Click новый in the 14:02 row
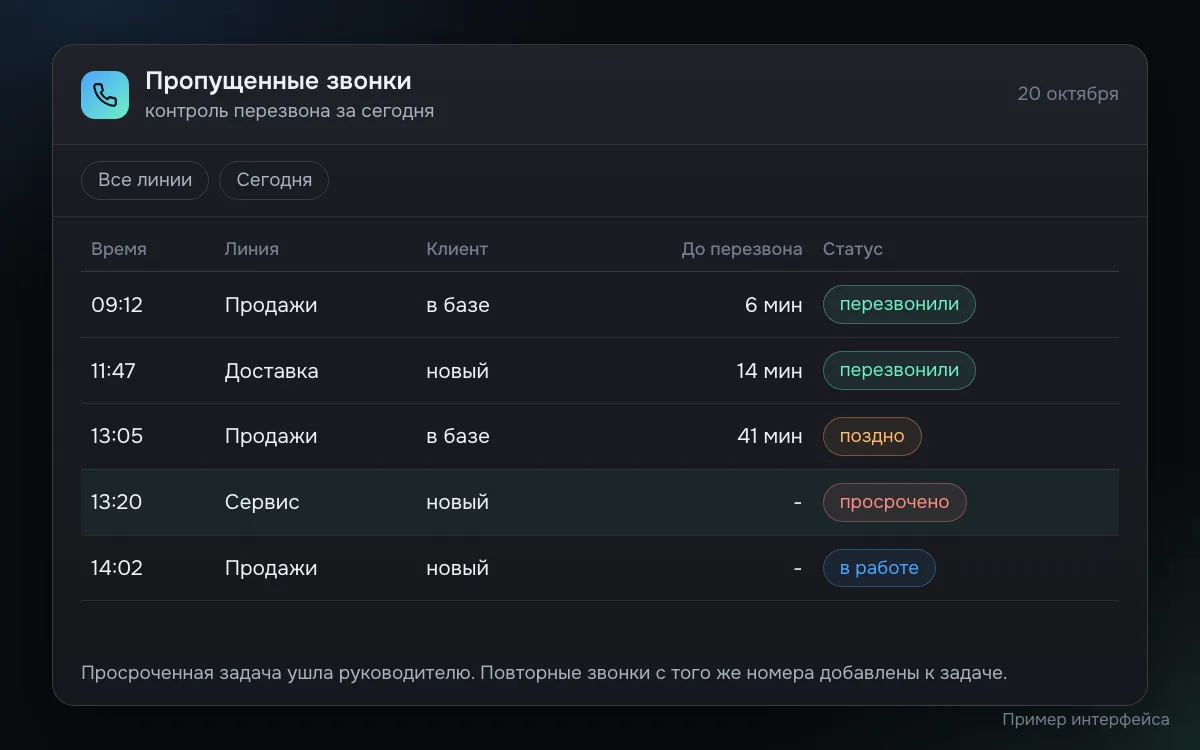This screenshot has height=750, width=1200. pos(458,568)
